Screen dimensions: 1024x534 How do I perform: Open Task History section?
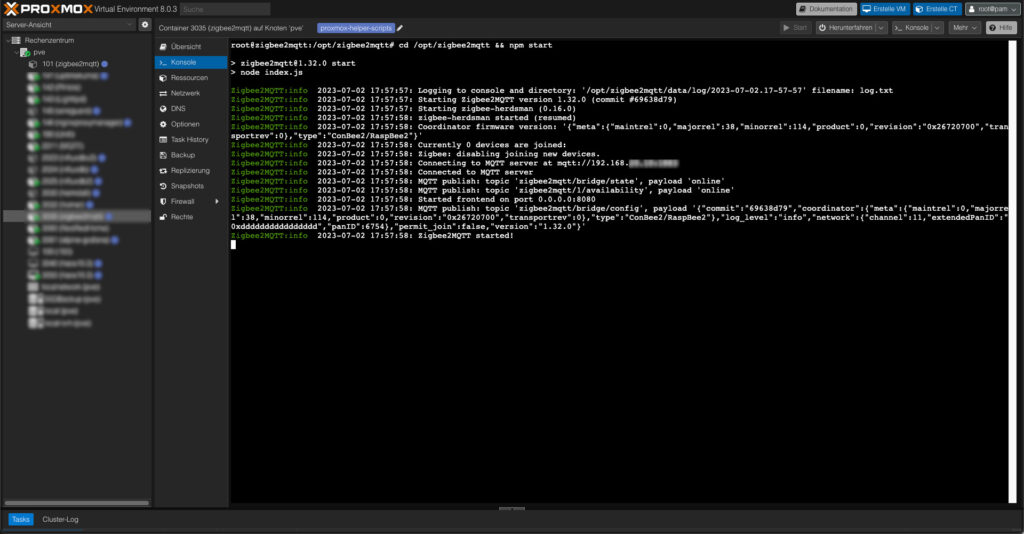click(x=191, y=140)
